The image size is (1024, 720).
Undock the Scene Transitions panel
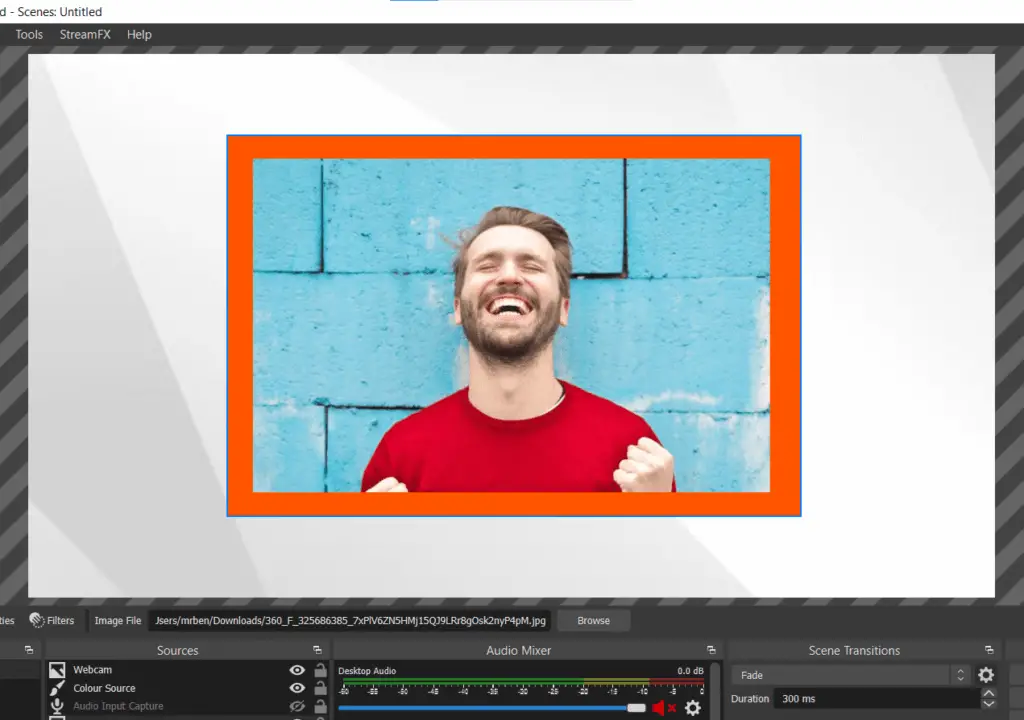pos(989,650)
